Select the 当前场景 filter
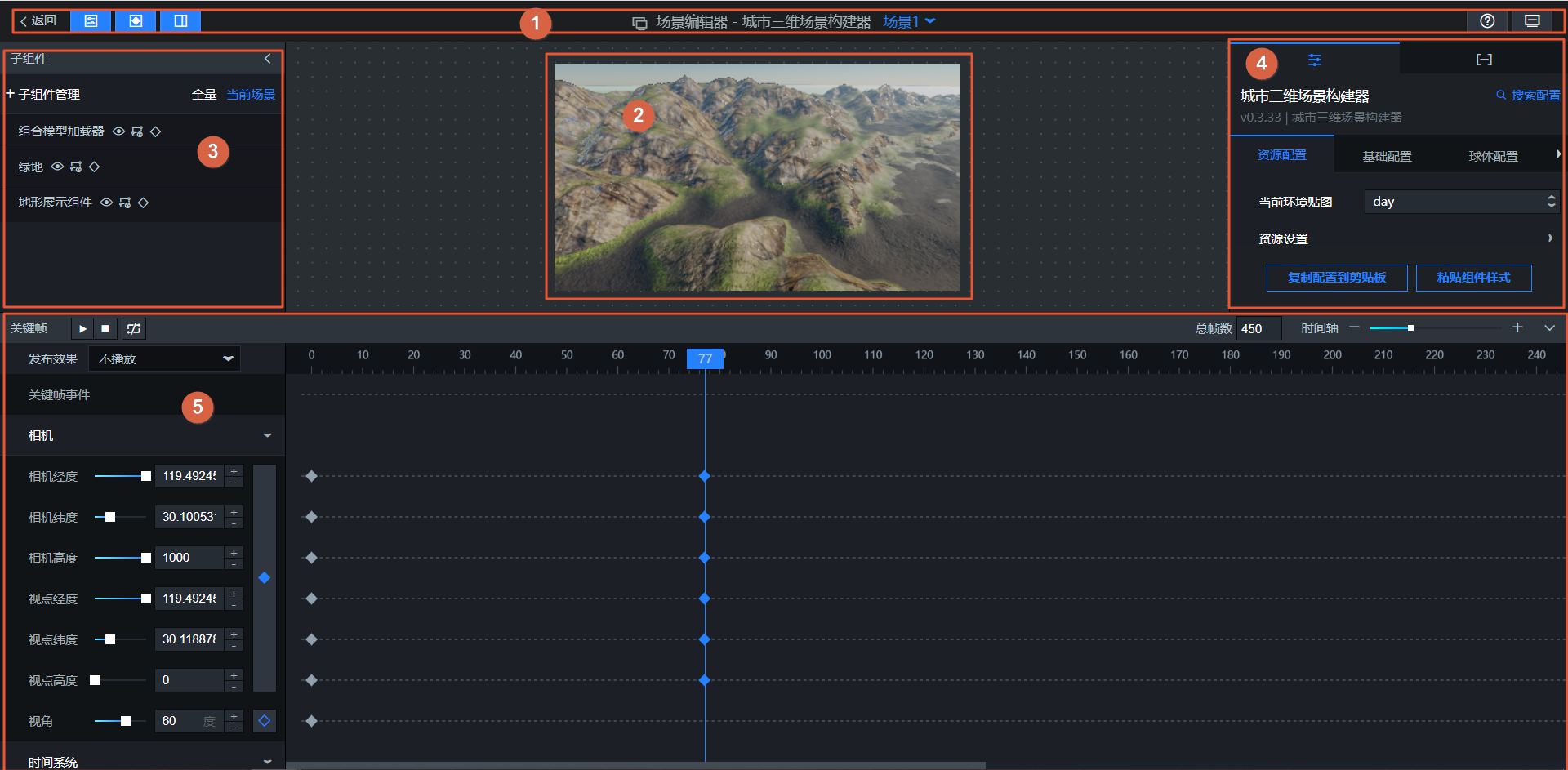 tap(251, 95)
